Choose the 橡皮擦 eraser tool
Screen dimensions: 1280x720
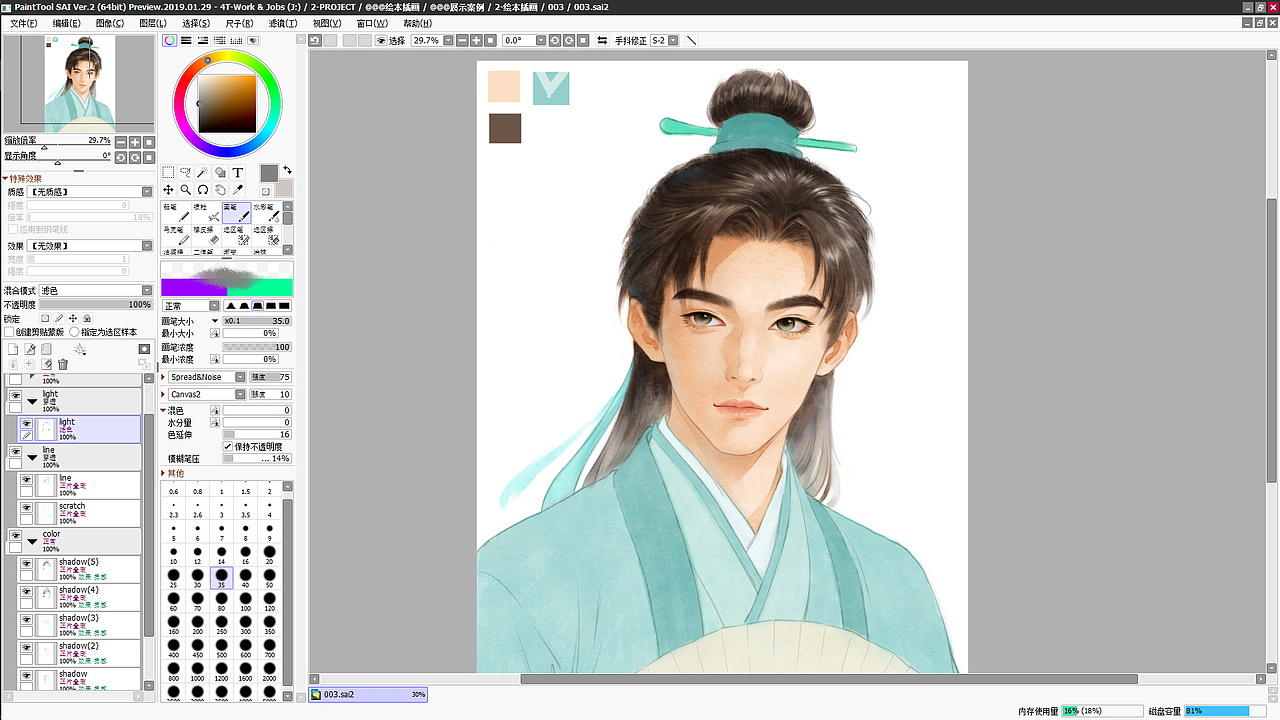pos(206,235)
